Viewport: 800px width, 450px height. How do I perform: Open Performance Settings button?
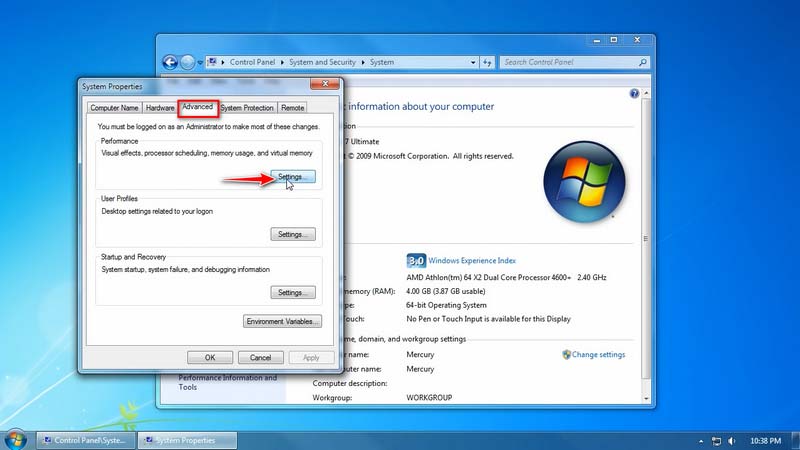pyautogui.click(x=293, y=177)
